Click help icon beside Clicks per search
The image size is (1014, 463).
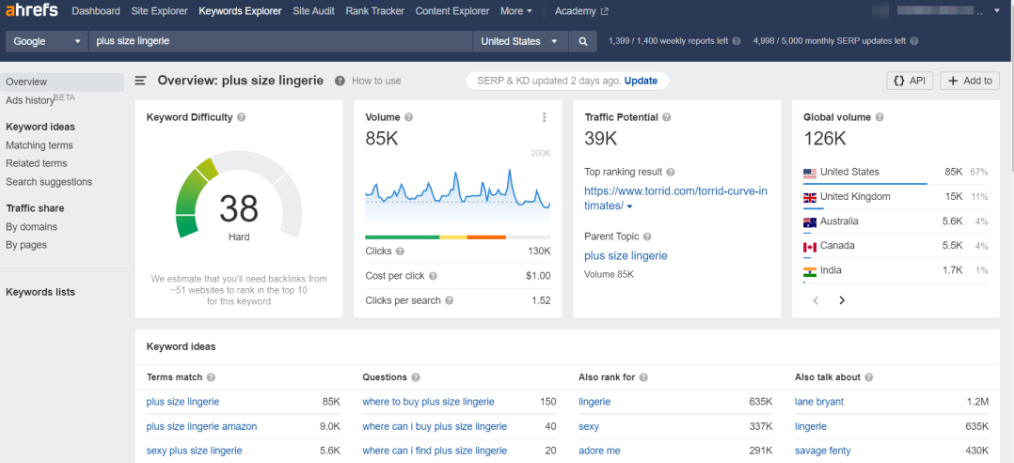pos(449,301)
